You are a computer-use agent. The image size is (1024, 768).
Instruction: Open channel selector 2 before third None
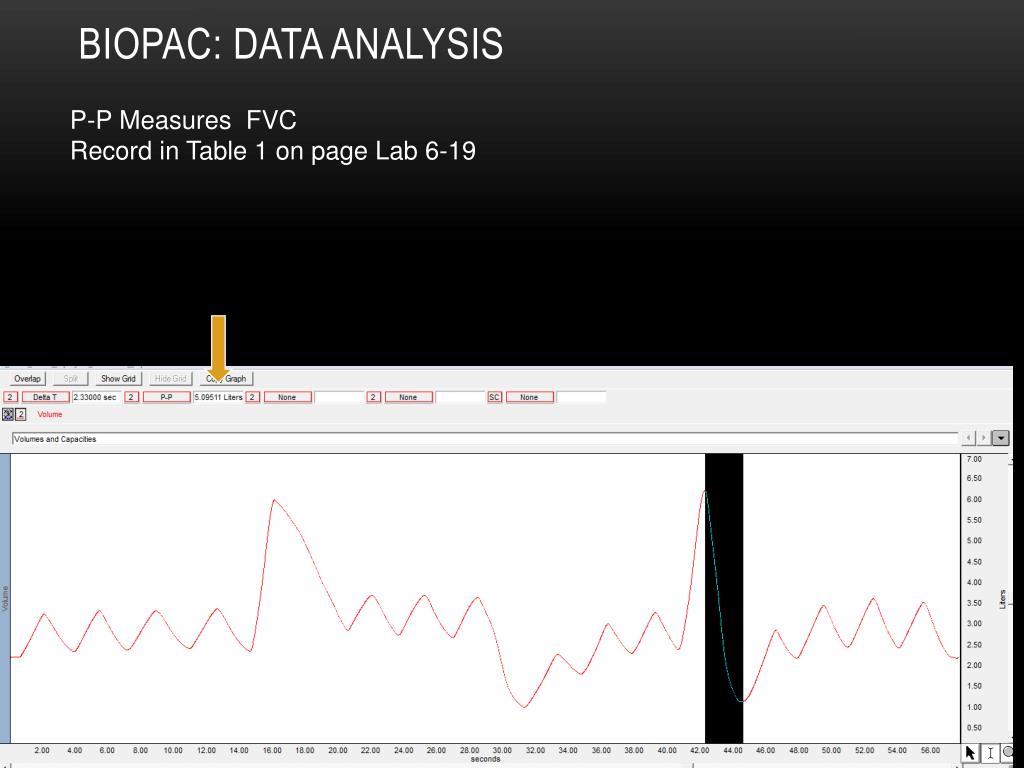252,397
